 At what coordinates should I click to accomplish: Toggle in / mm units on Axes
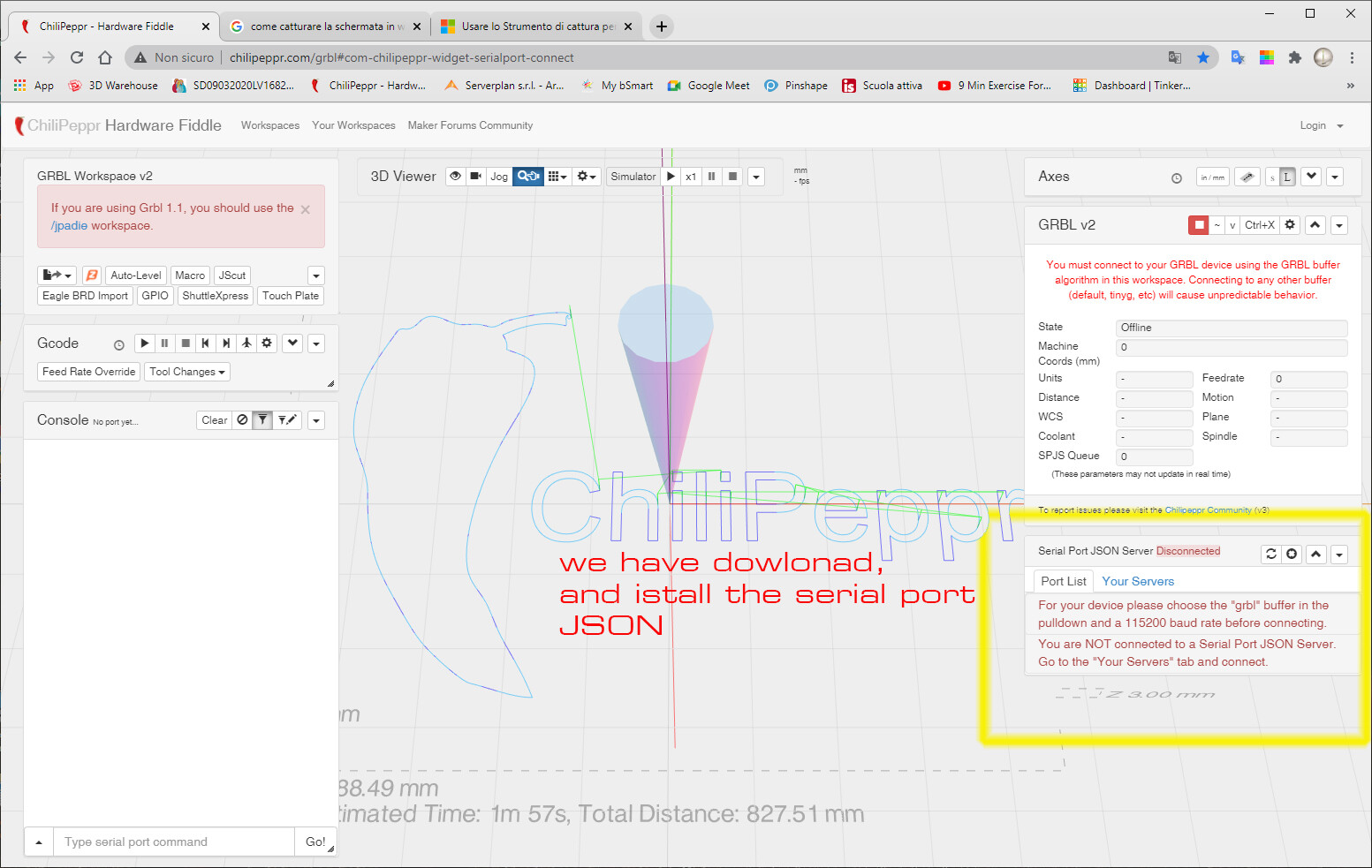tap(1213, 177)
